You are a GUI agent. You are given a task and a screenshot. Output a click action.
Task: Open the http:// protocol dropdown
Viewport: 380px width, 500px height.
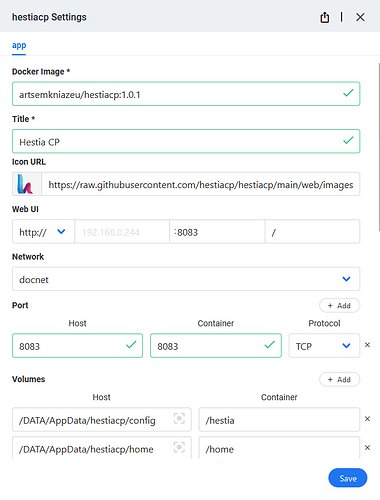pos(43,232)
